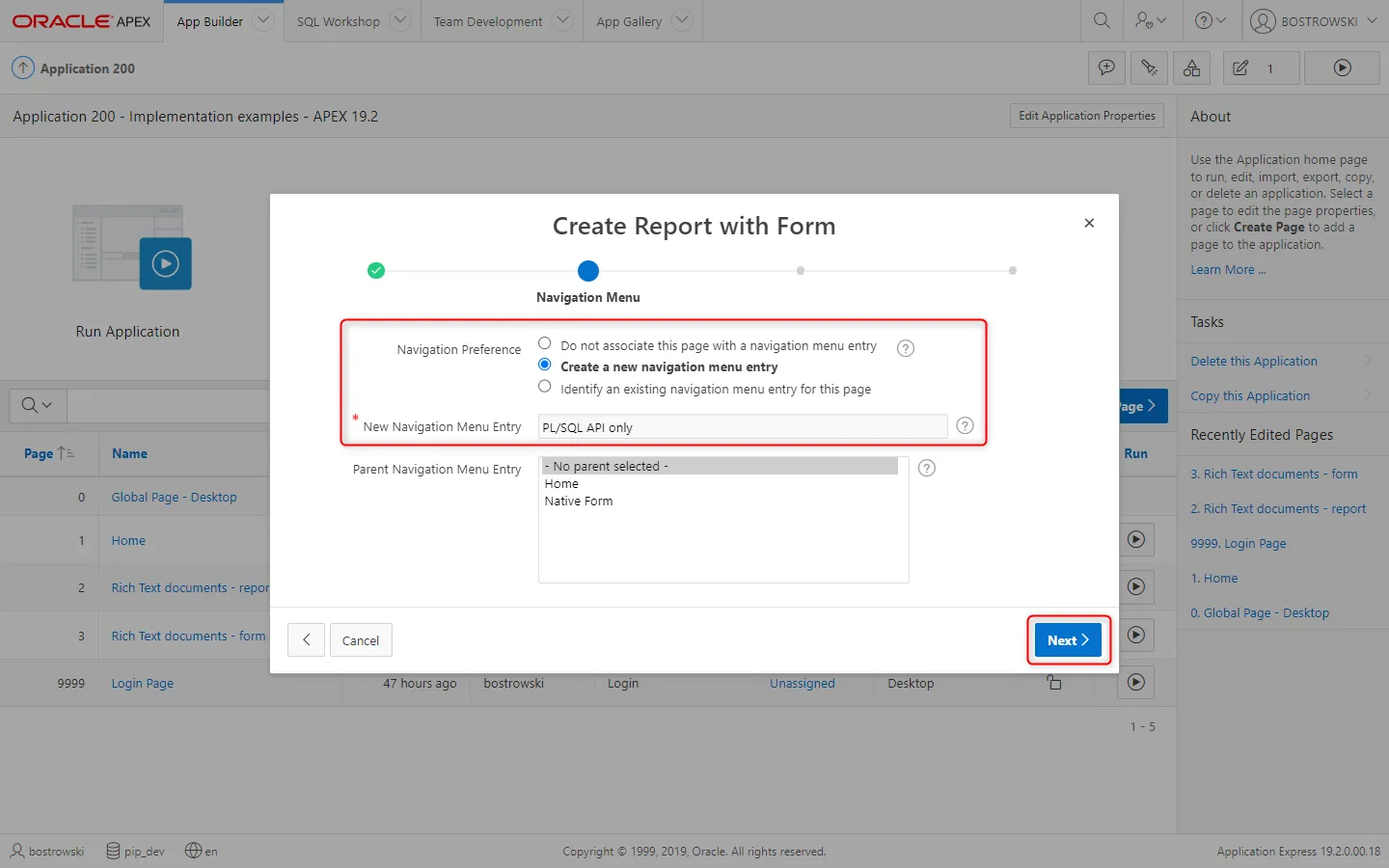Expand the SQL Workshop dropdown arrow
The width and height of the screenshot is (1389, 868).
click(x=400, y=20)
